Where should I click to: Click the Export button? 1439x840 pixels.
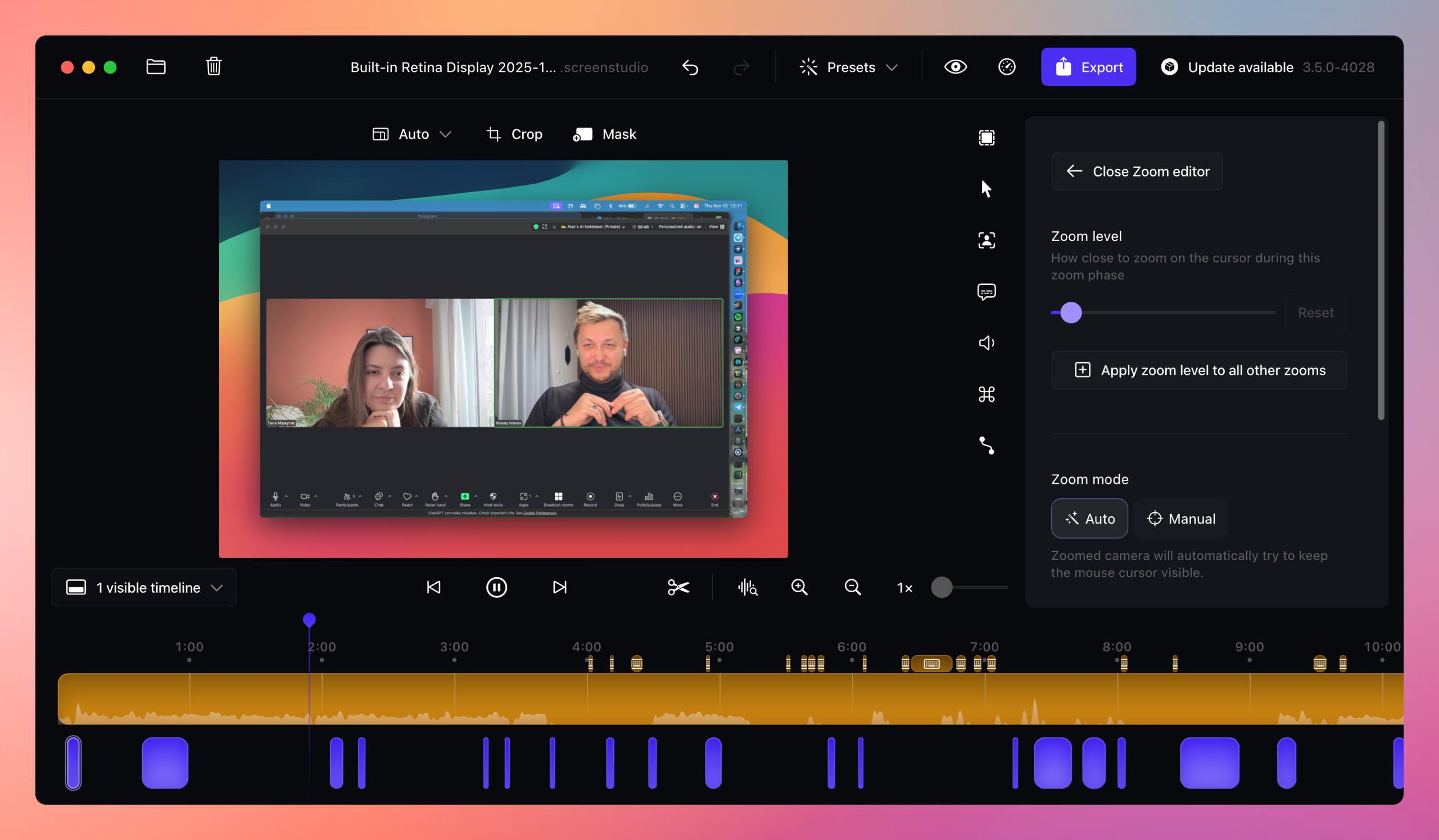click(x=1088, y=67)
